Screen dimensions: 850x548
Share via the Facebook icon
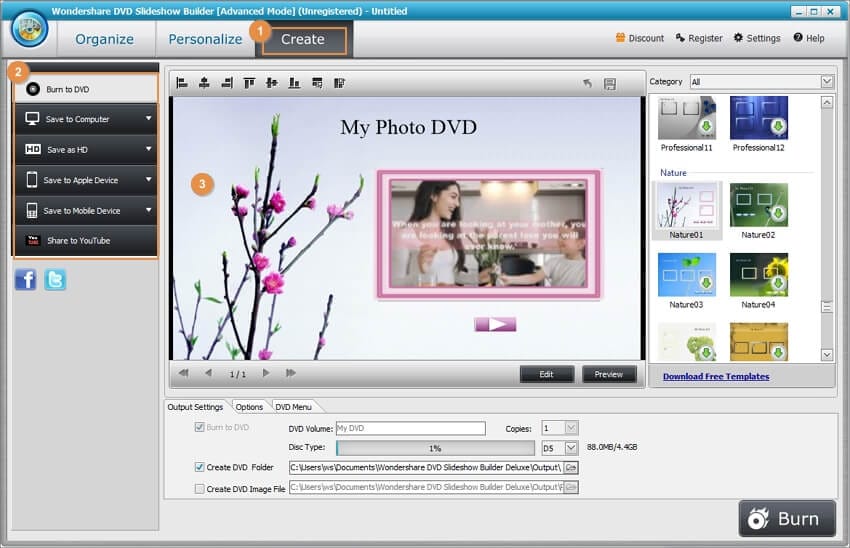click(x=25, y=280)
